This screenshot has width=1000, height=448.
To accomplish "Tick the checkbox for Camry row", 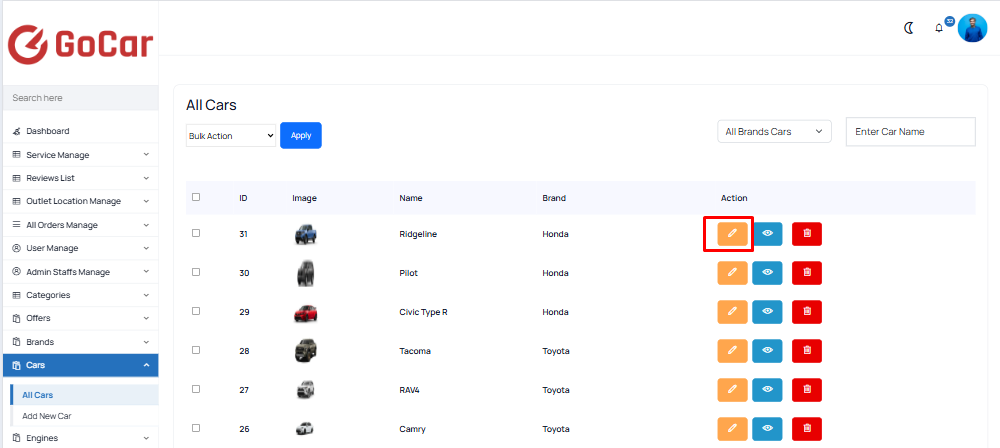I will [x=196, y=428].
